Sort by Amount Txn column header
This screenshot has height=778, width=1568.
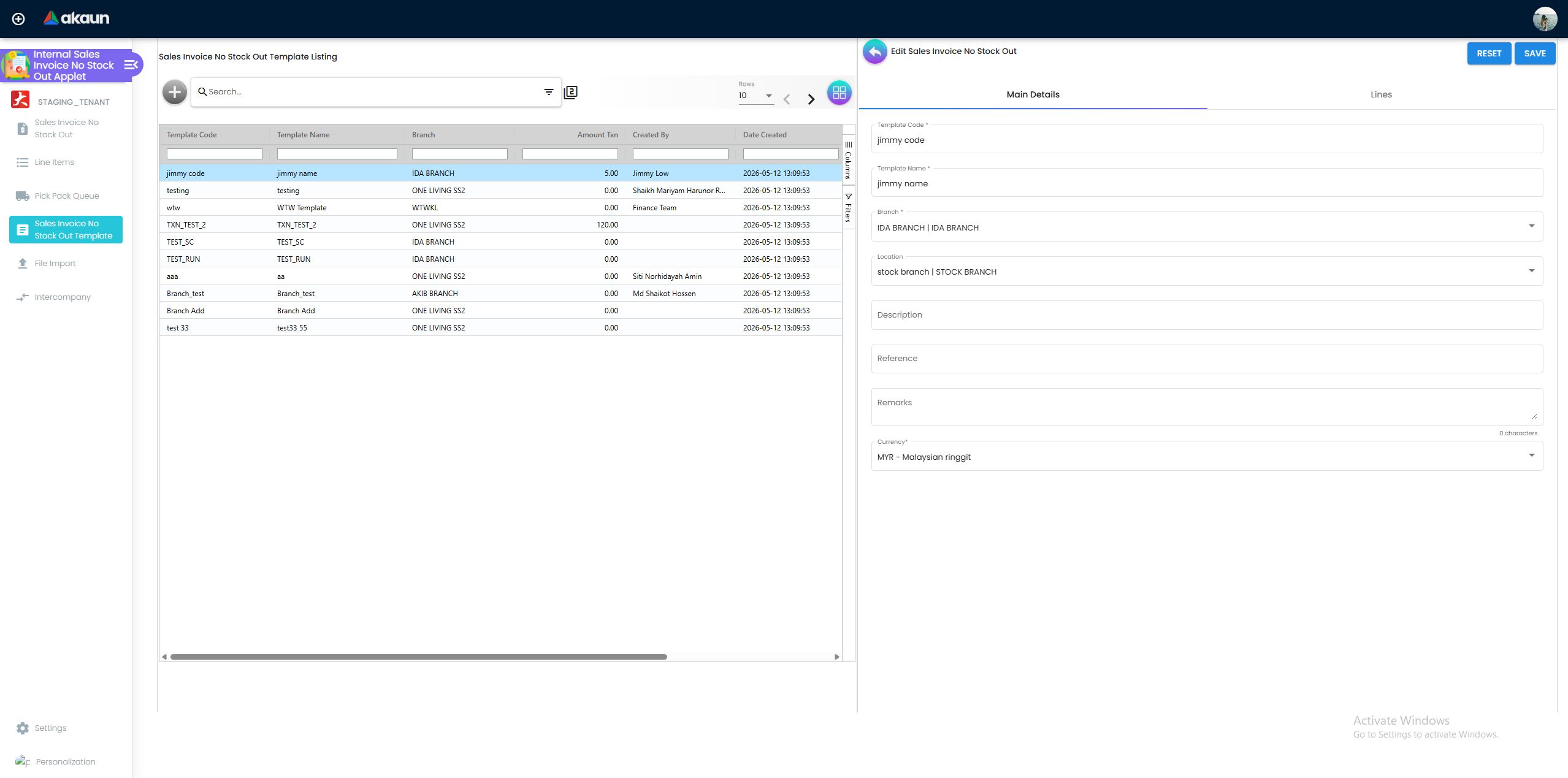(597, 135)
